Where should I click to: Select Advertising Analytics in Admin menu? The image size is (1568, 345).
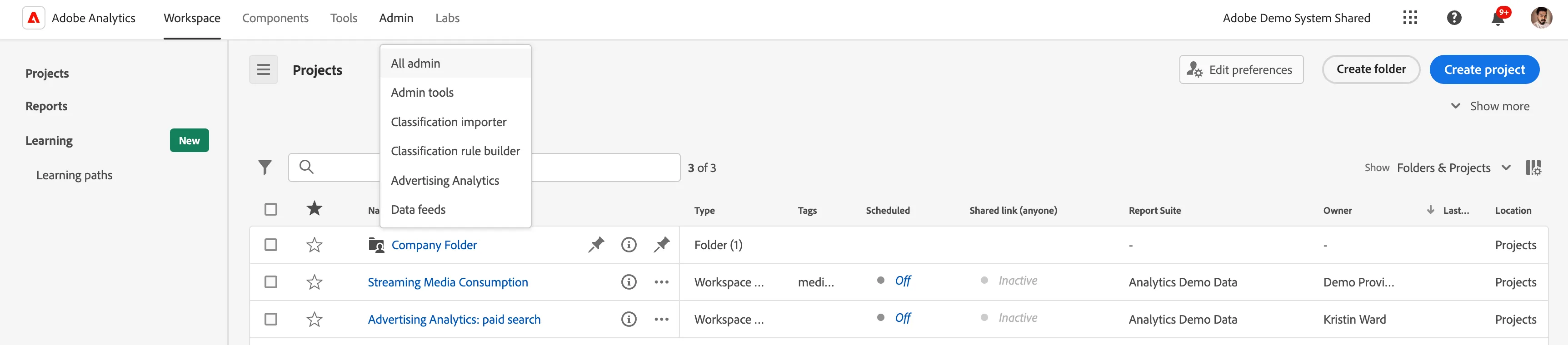click(x=455, y=180)
